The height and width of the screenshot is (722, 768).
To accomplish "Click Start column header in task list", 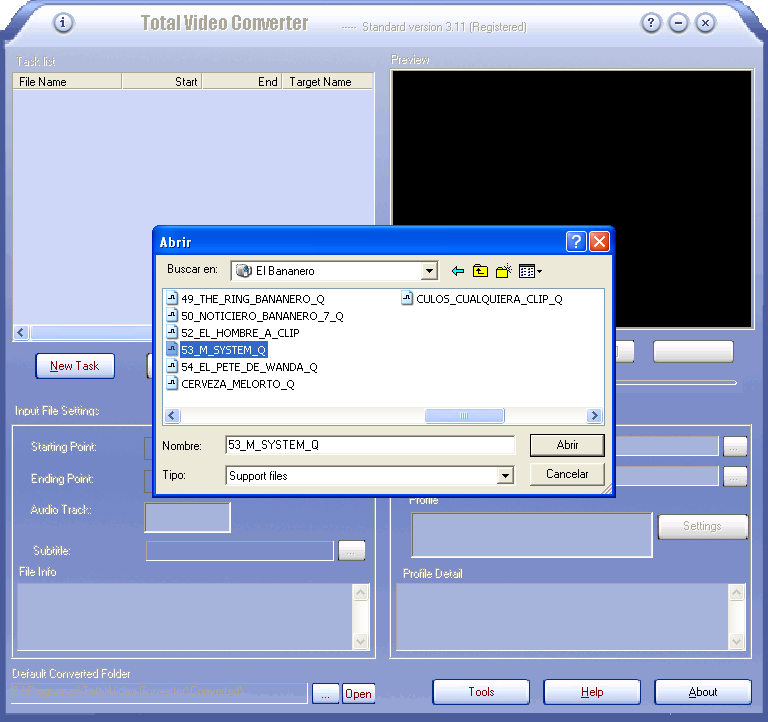I will pos(162,81).
